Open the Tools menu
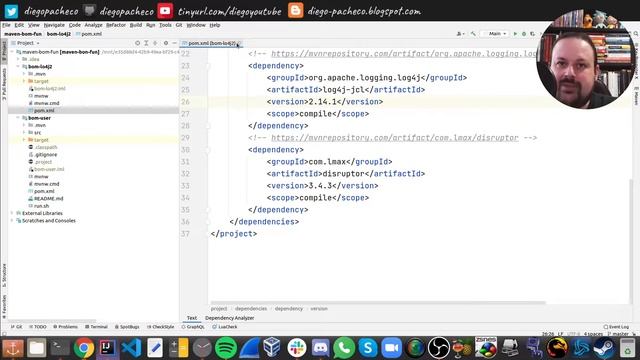 [165, 25]
